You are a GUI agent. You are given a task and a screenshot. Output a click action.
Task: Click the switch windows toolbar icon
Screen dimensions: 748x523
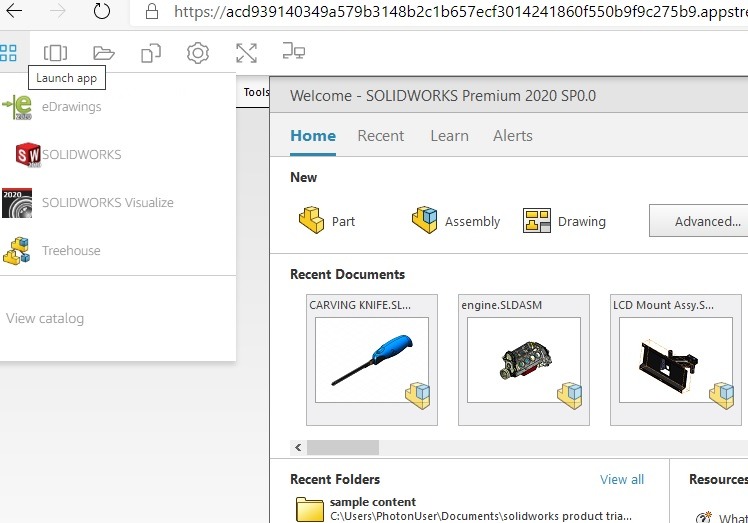55,53
